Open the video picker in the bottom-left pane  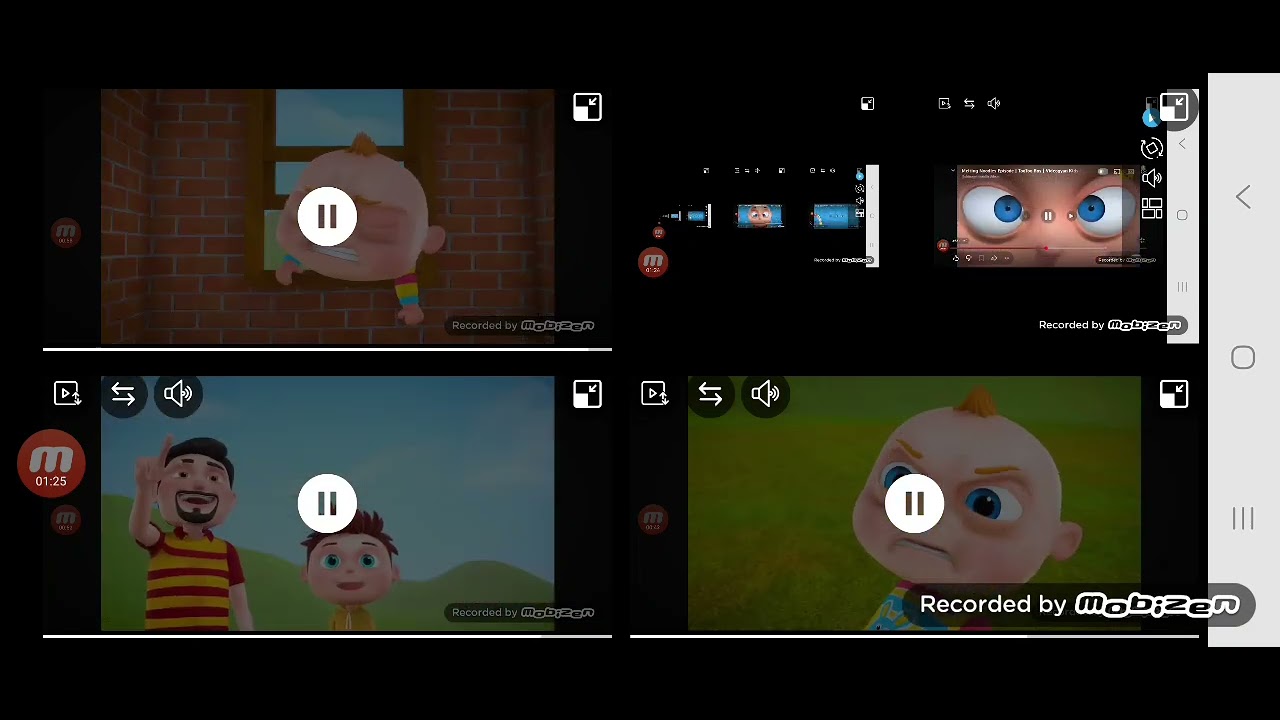[x=67, y=394]
